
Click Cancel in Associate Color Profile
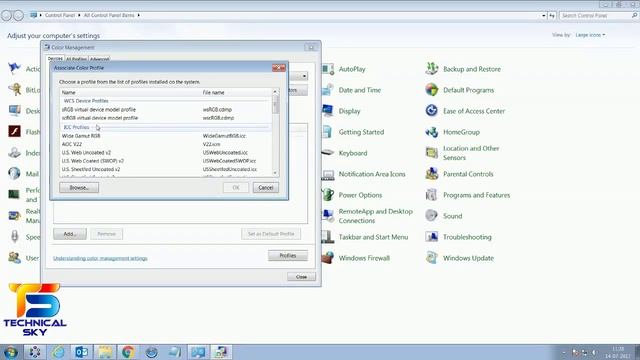266,188
